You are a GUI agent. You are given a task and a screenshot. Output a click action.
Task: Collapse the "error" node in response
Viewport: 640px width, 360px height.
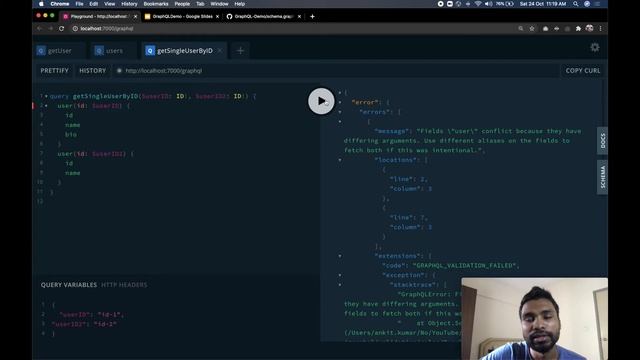[x=340, y=102]
